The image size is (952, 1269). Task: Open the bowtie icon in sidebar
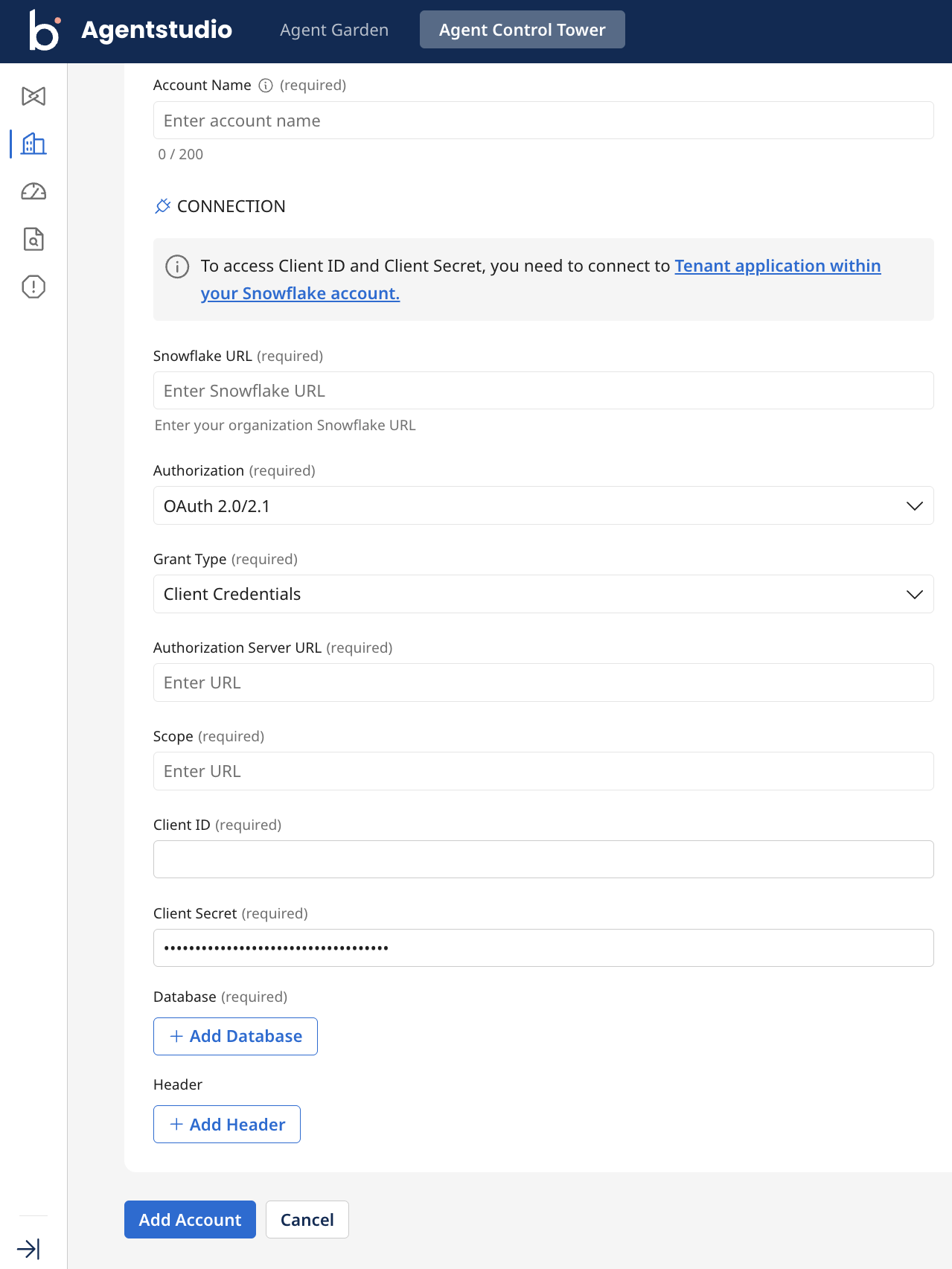coord(33,96)
